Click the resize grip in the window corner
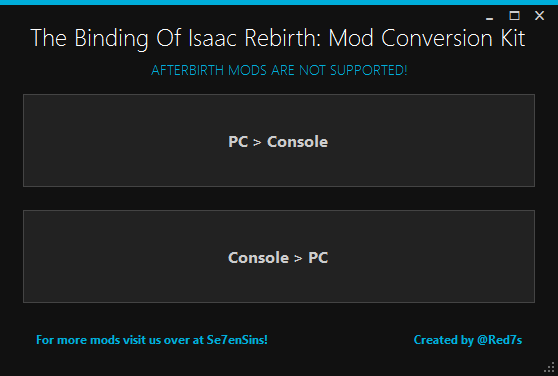The image size is (558, 376). 550,367
